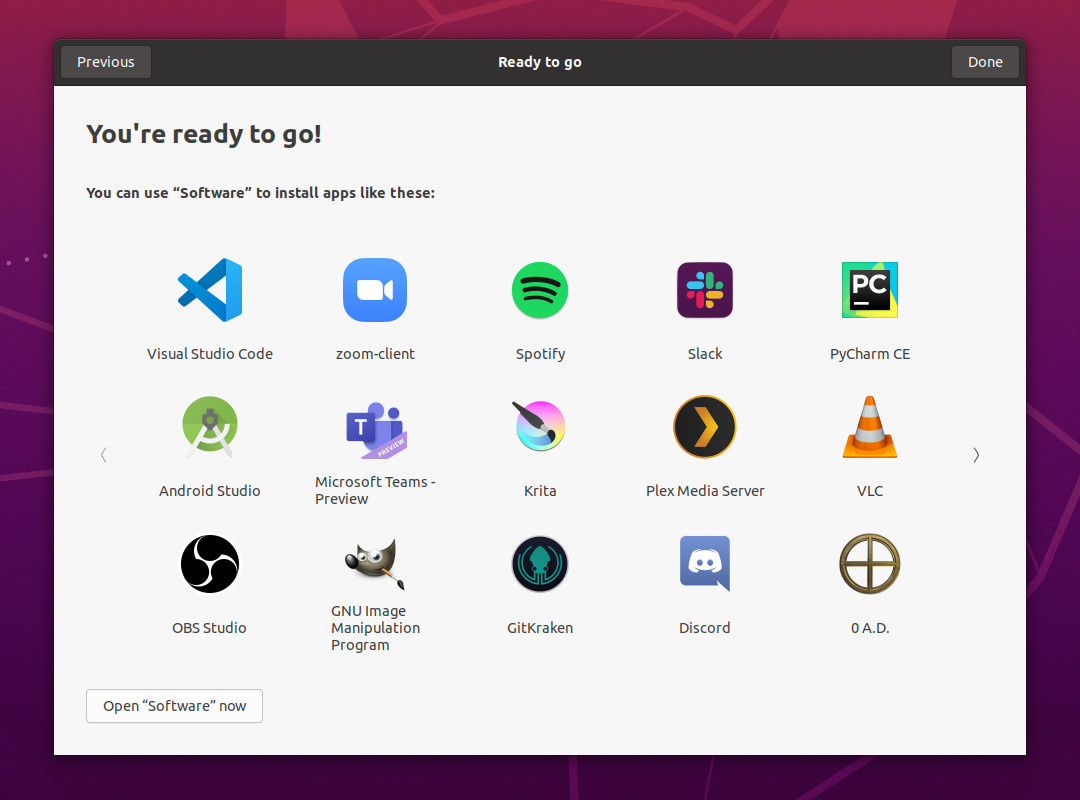1080x800 pixels.
Task: Select the "Krita" text label
Action: 540,491
